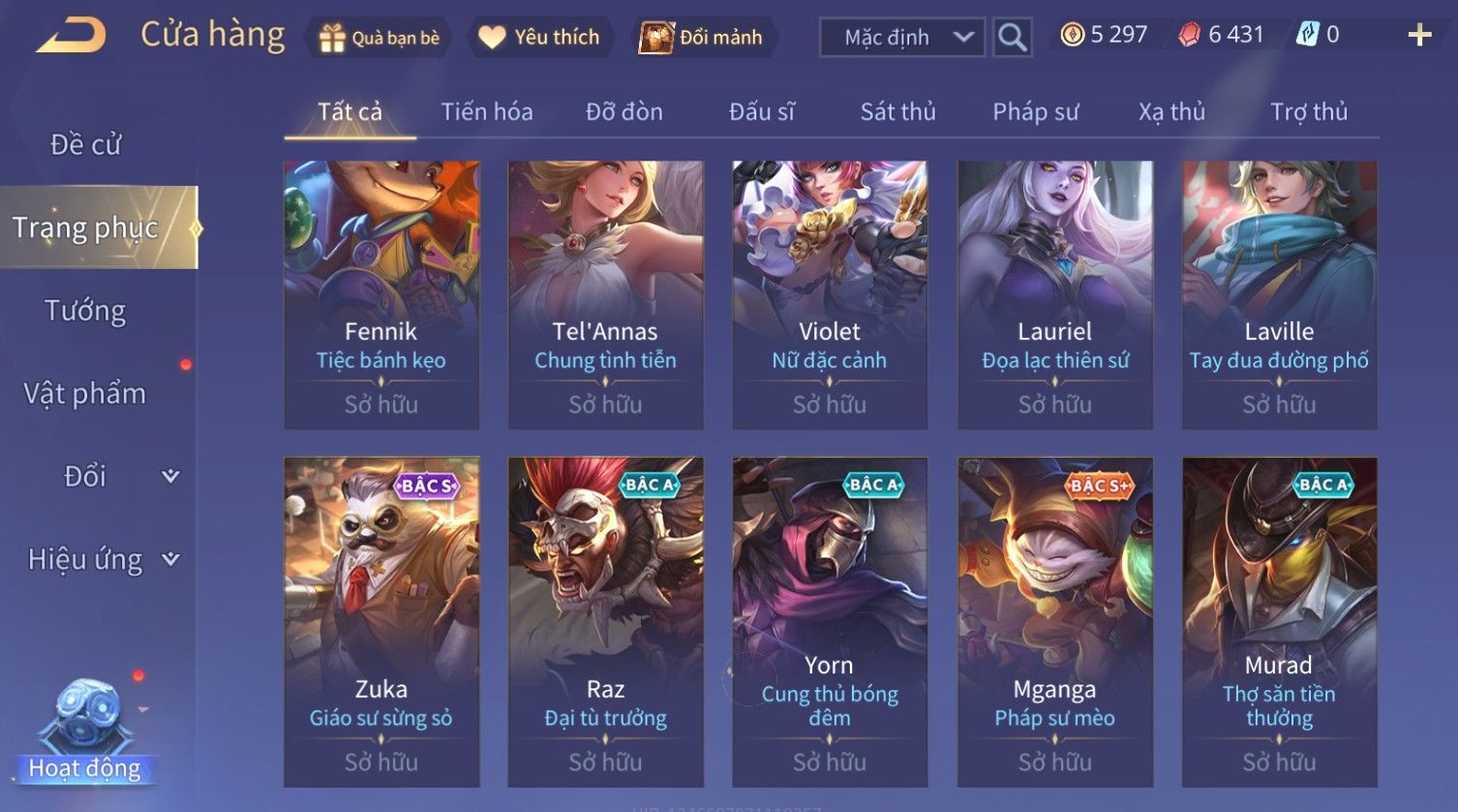This screenshot has width=1458, height=812.
Task: Open the Yêu thích favorites button
Action: (539, 38)
